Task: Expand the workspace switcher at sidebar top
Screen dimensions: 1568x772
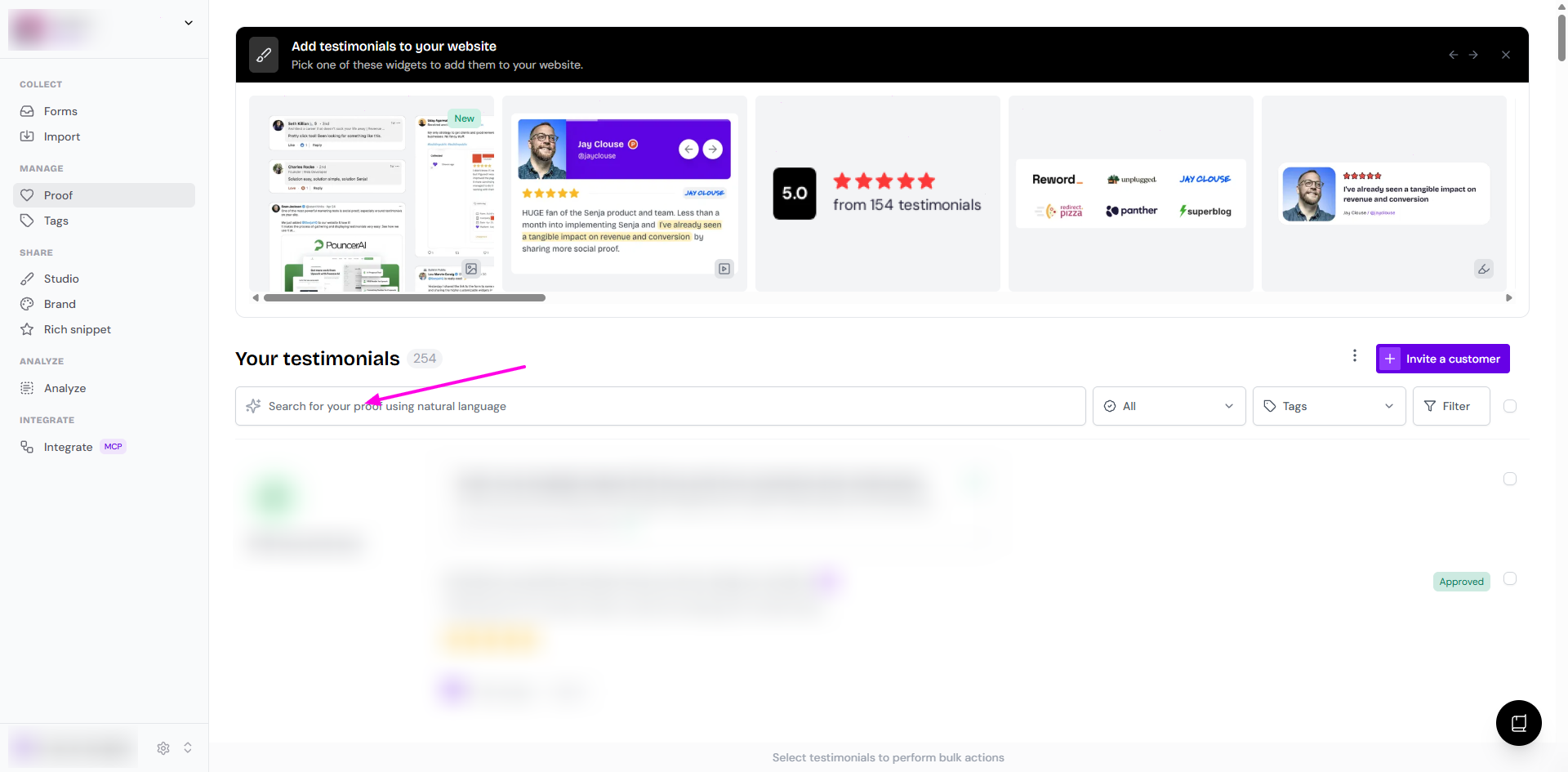Action: point(189,23)
